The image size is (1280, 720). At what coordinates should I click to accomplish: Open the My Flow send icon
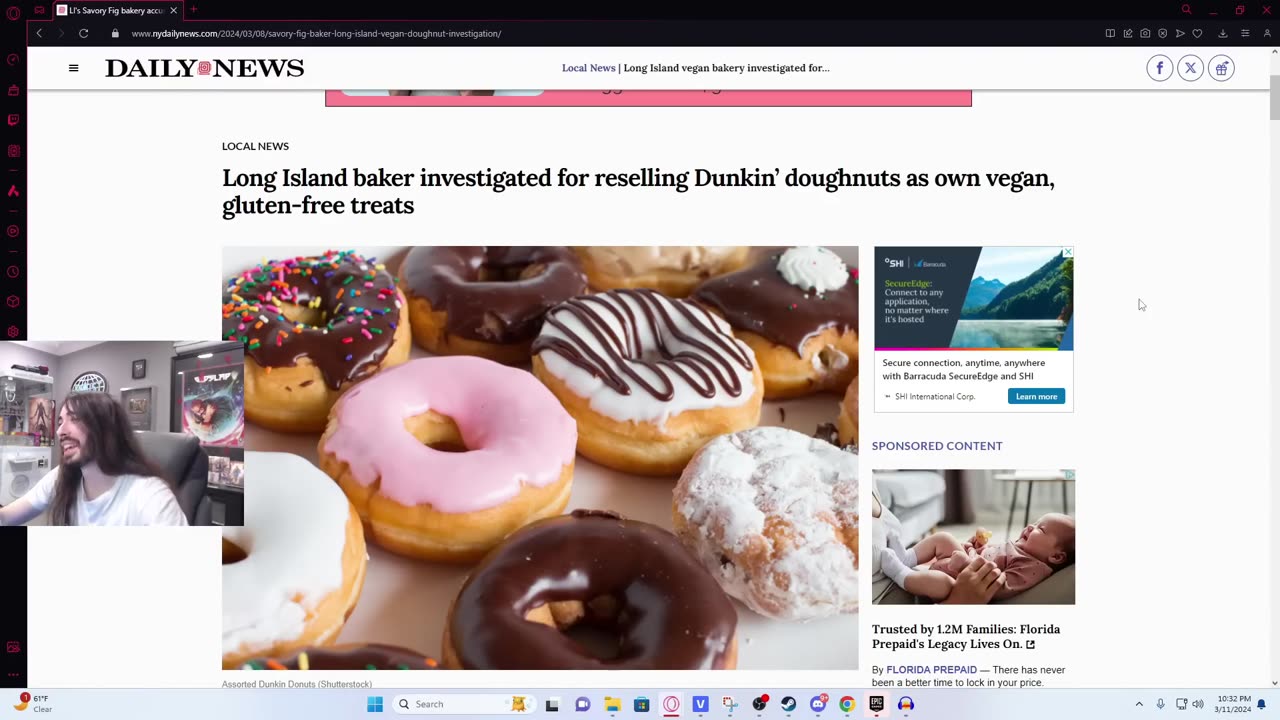(x=1180, y=33)
